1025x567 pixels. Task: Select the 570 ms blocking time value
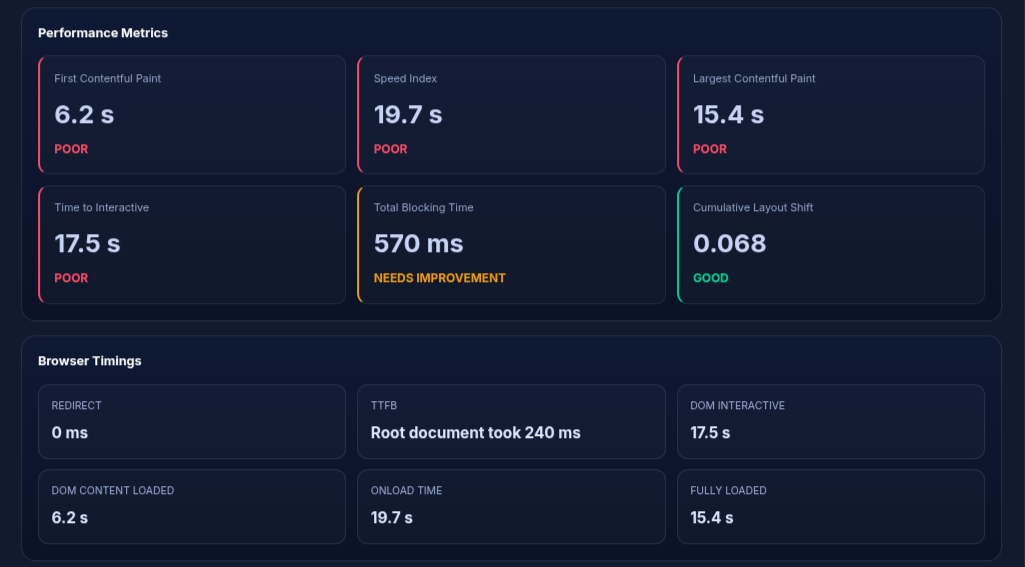(x=418, y=243)
